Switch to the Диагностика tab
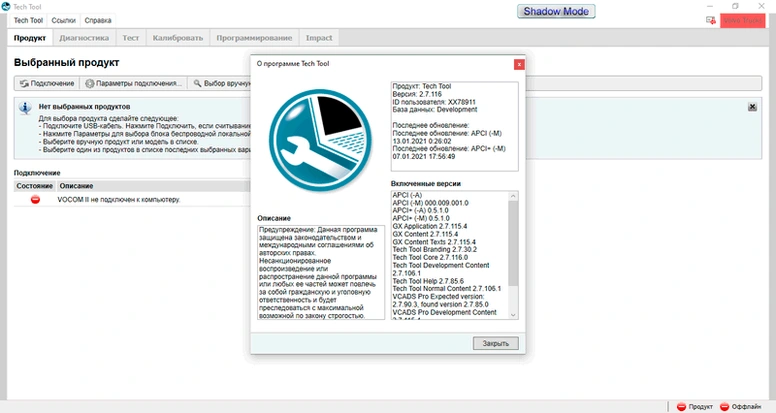Screen dimensions: 776x413 (84, 38)
